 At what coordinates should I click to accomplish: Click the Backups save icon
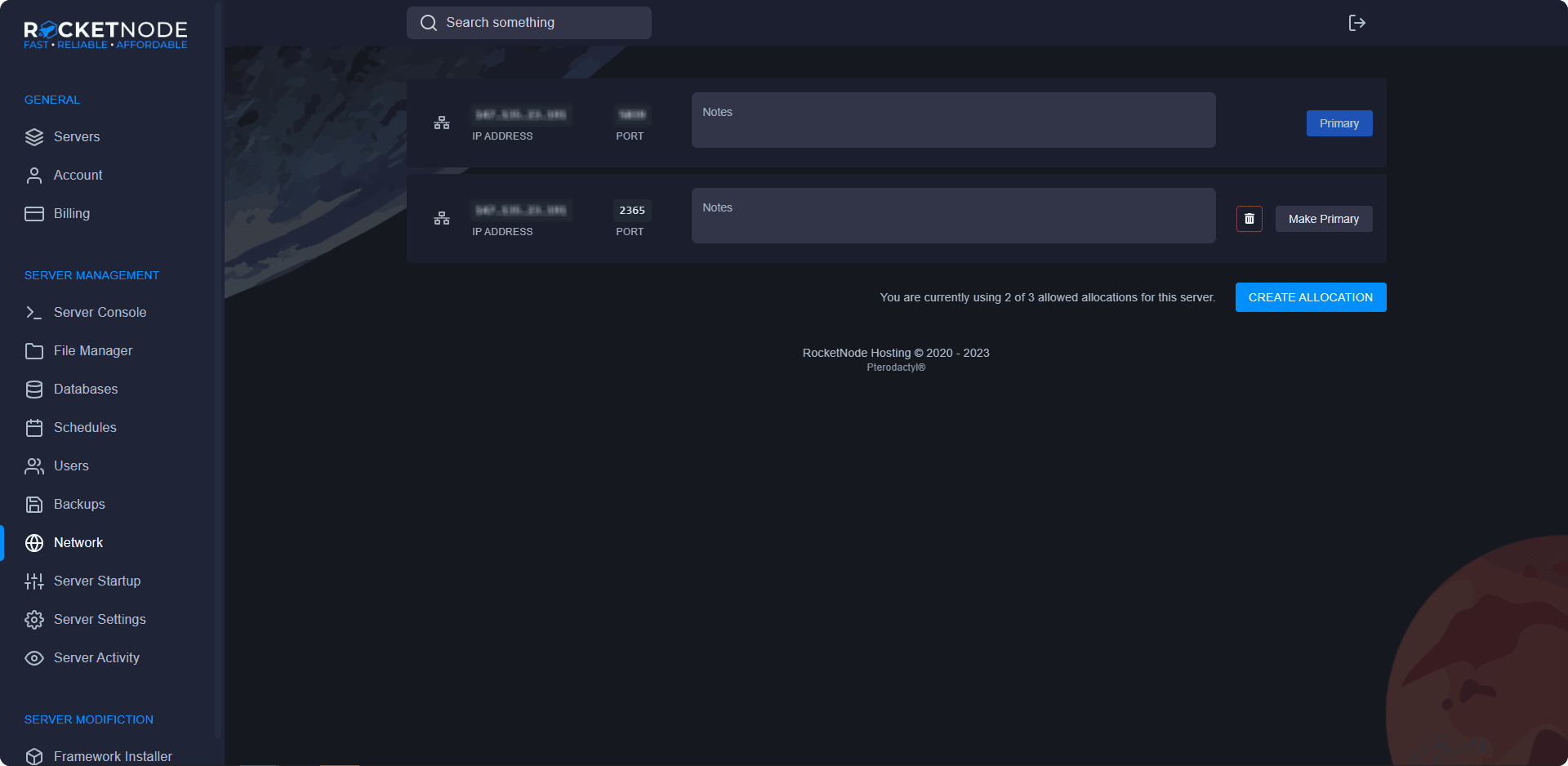(34, 505)
